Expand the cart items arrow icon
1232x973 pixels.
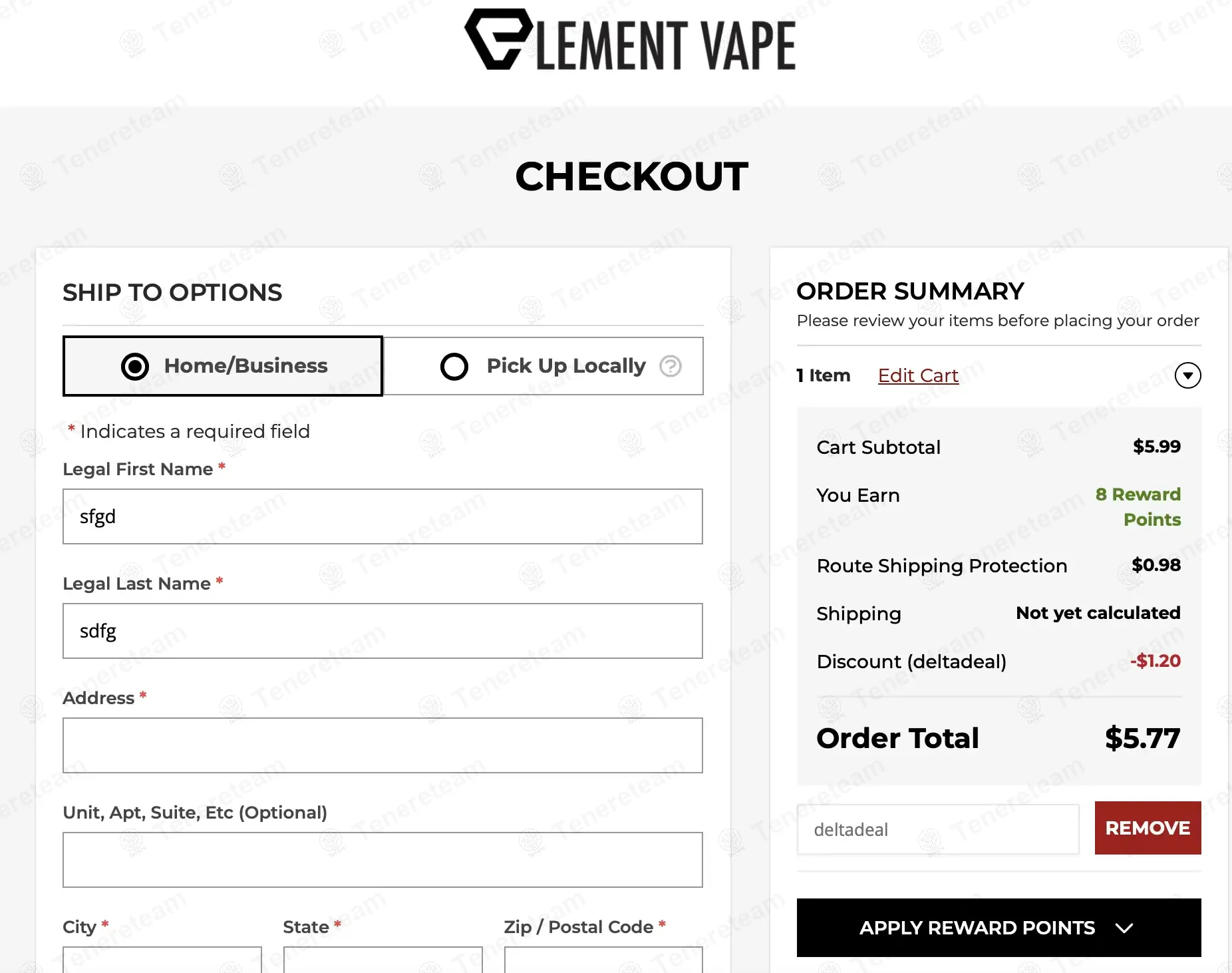[x=1187, y=375]
